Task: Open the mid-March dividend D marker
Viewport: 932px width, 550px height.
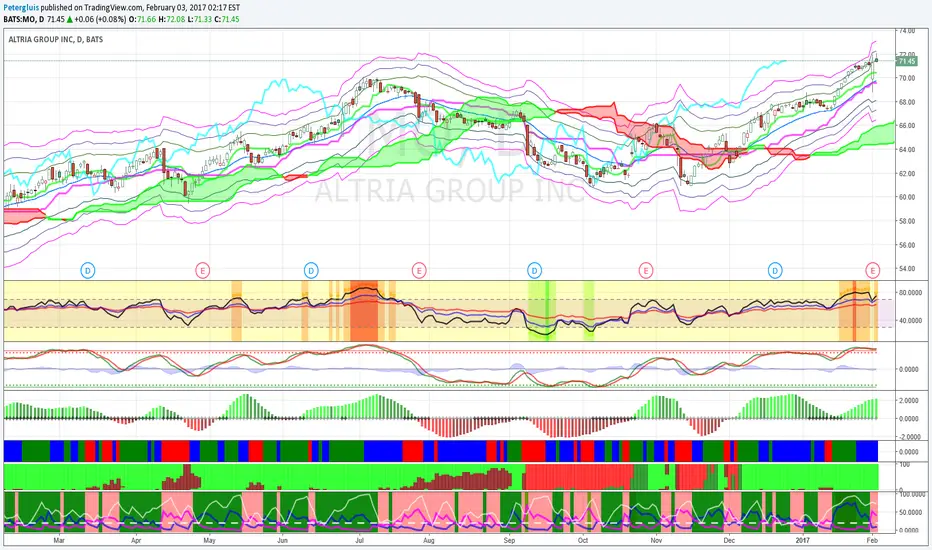Action: point(88,271)
